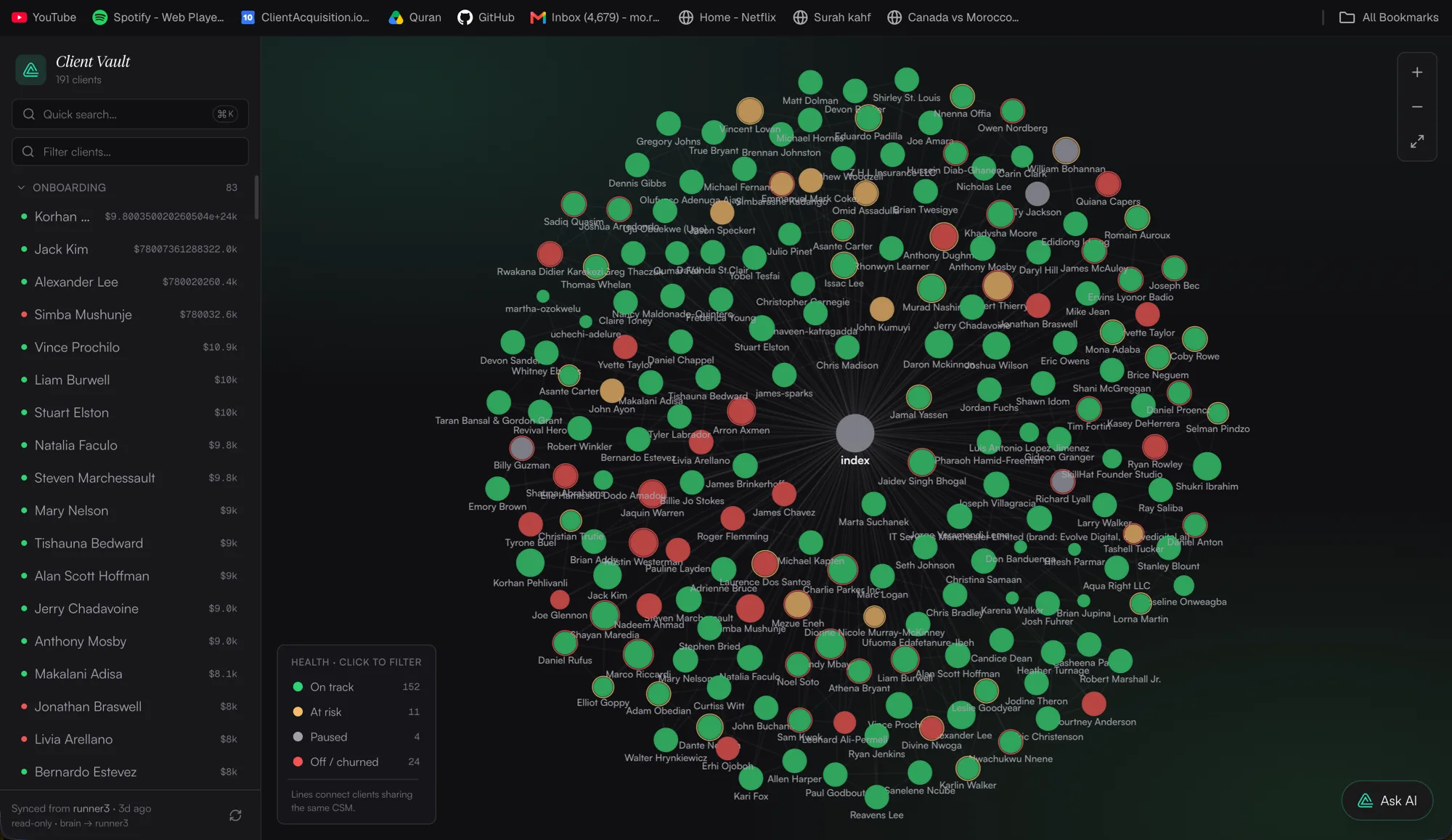Select Liam Burwell in sidebar list
Viewport: 1452px width, 840px height.
click(130, 380)
